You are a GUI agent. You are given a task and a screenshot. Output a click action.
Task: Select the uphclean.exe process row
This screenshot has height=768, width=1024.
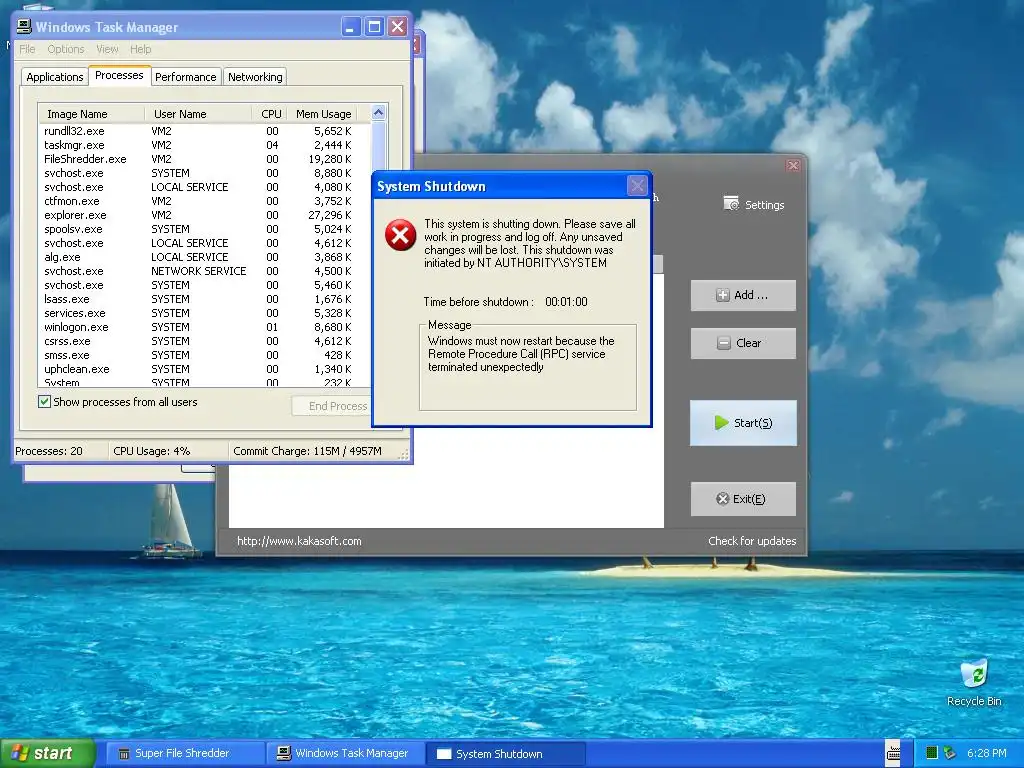204,369
